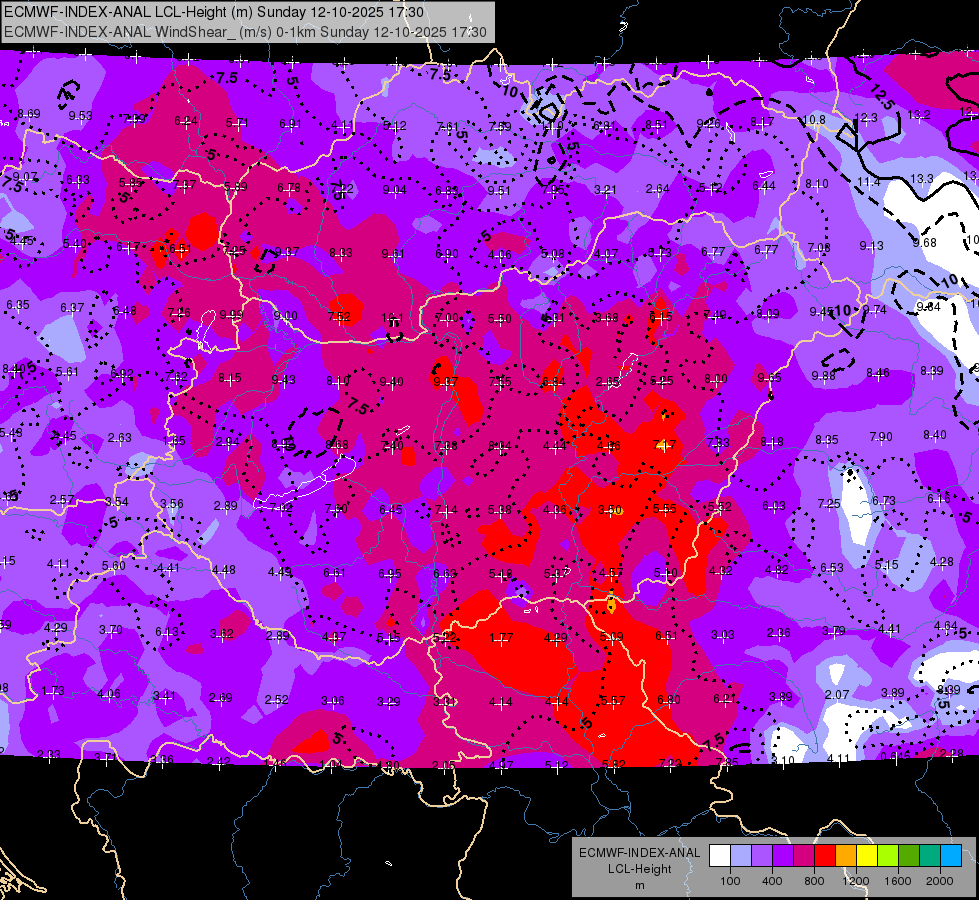Click the wind shear value 7.23
The image size is (979, 900).
tap(670, 763)
